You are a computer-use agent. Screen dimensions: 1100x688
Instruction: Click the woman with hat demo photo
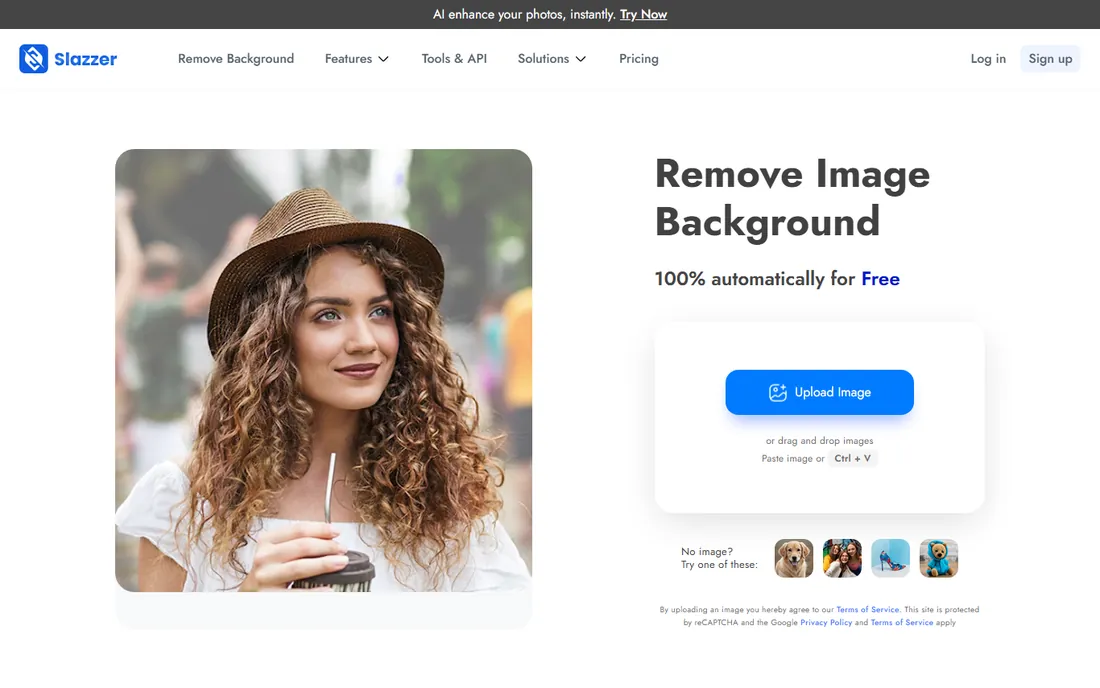(x=323, y=370)
